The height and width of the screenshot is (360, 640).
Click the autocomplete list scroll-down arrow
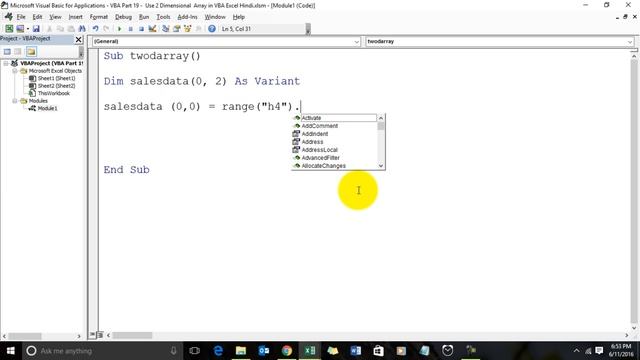pos(381,166)
